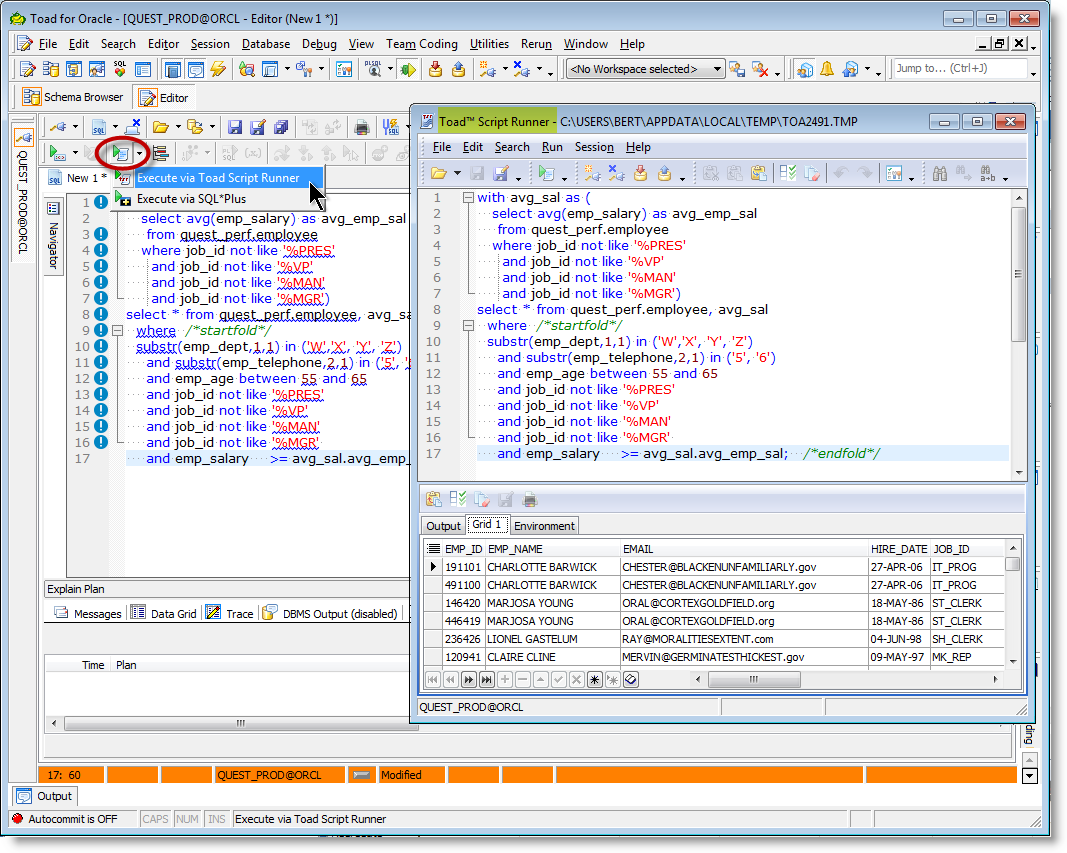
Task: Open file with the folder icon in Editor toolbar
Action: [161, 127]
